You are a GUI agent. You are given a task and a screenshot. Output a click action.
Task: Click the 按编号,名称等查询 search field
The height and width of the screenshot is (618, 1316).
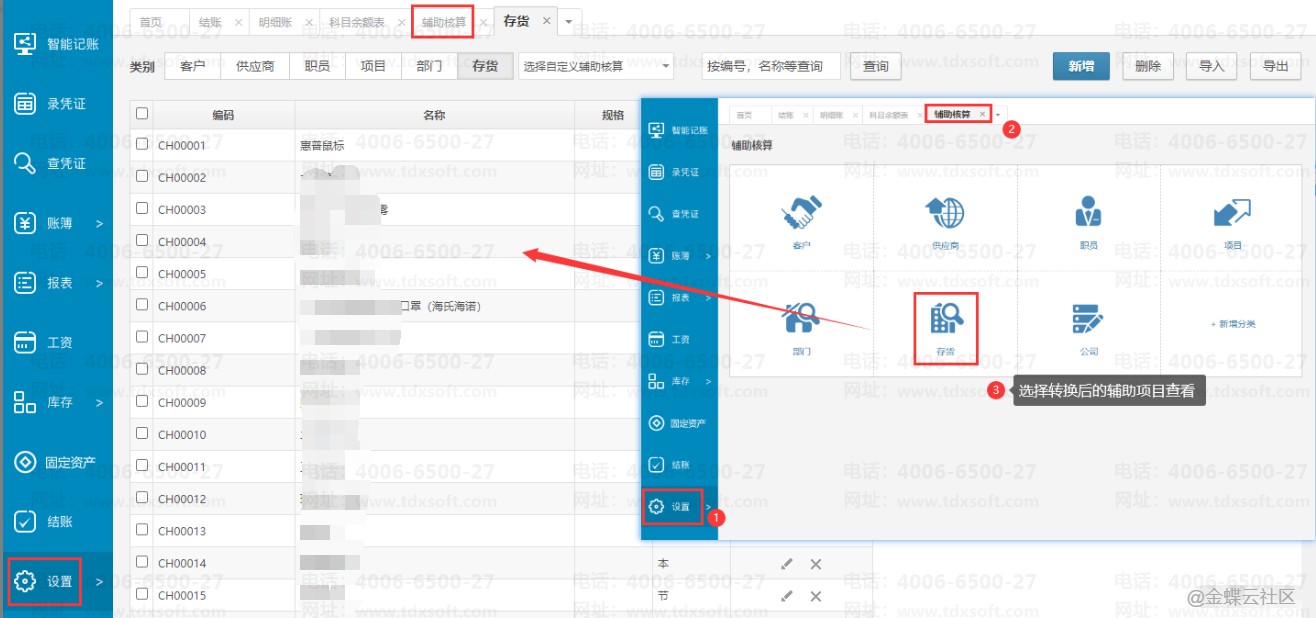point(771,67)
